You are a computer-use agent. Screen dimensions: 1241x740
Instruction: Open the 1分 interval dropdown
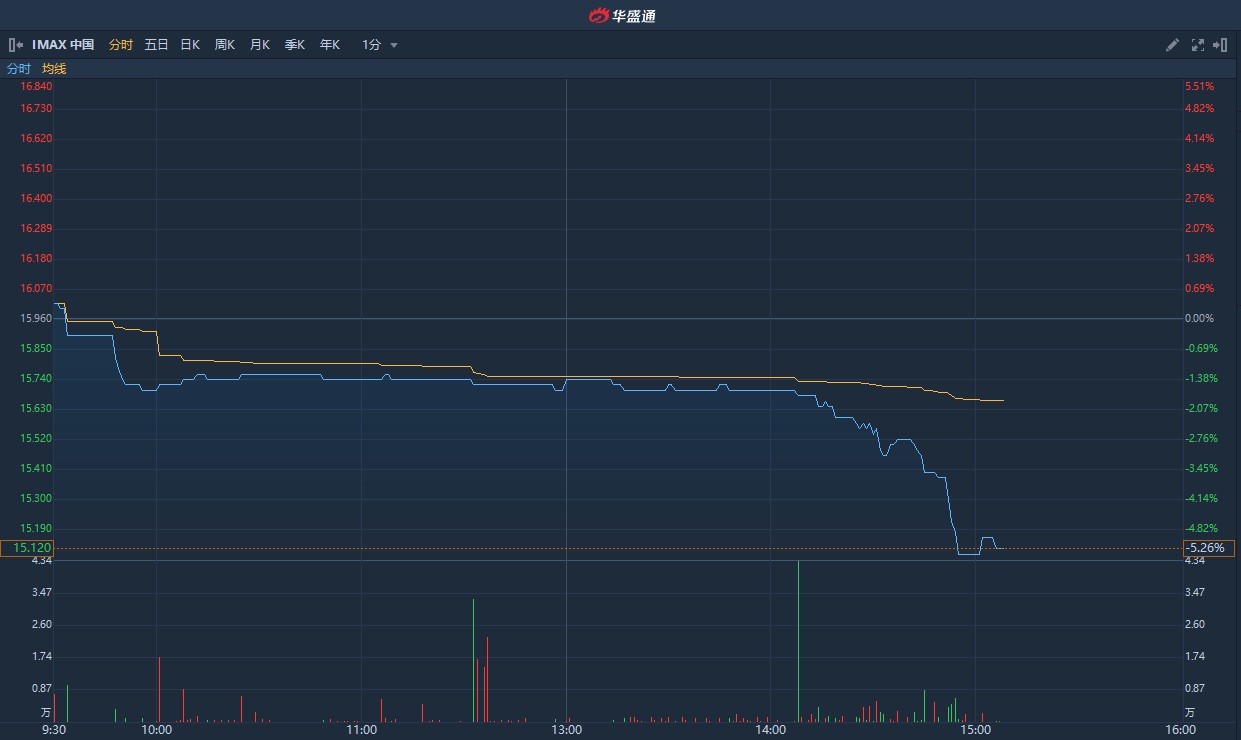pos(380,45)
